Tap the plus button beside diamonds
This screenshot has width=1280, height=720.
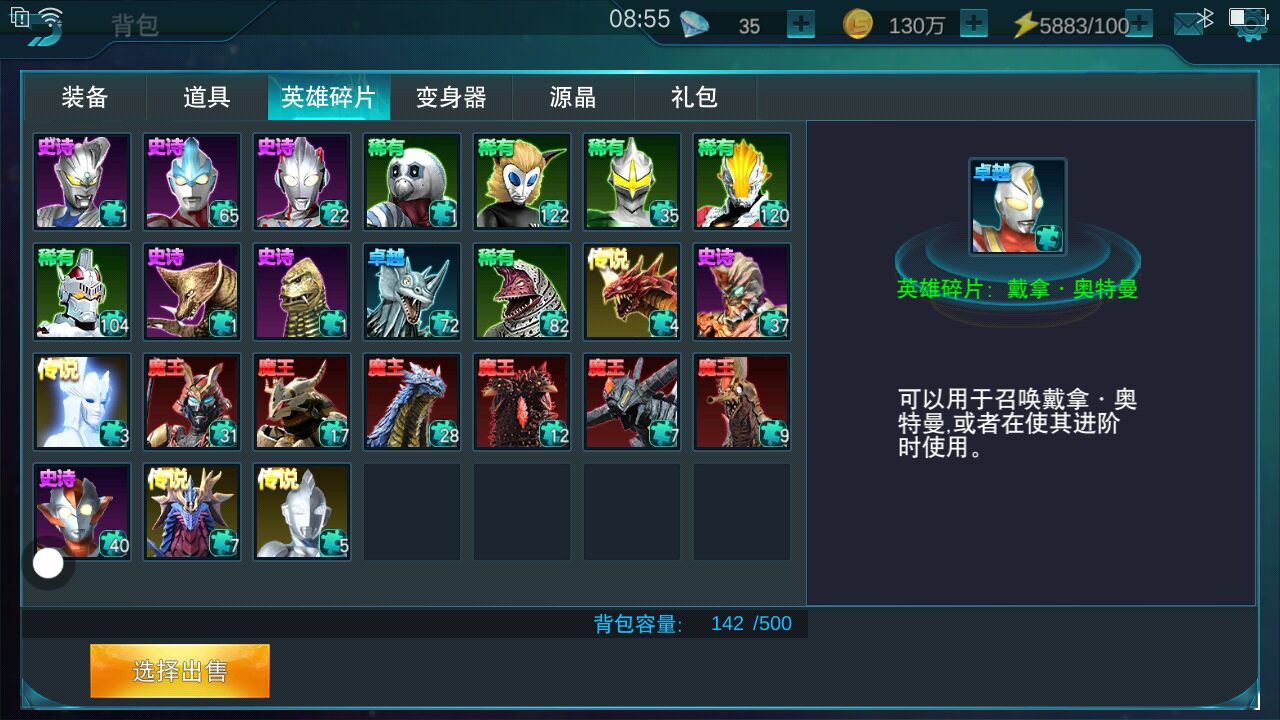[801, 24]
